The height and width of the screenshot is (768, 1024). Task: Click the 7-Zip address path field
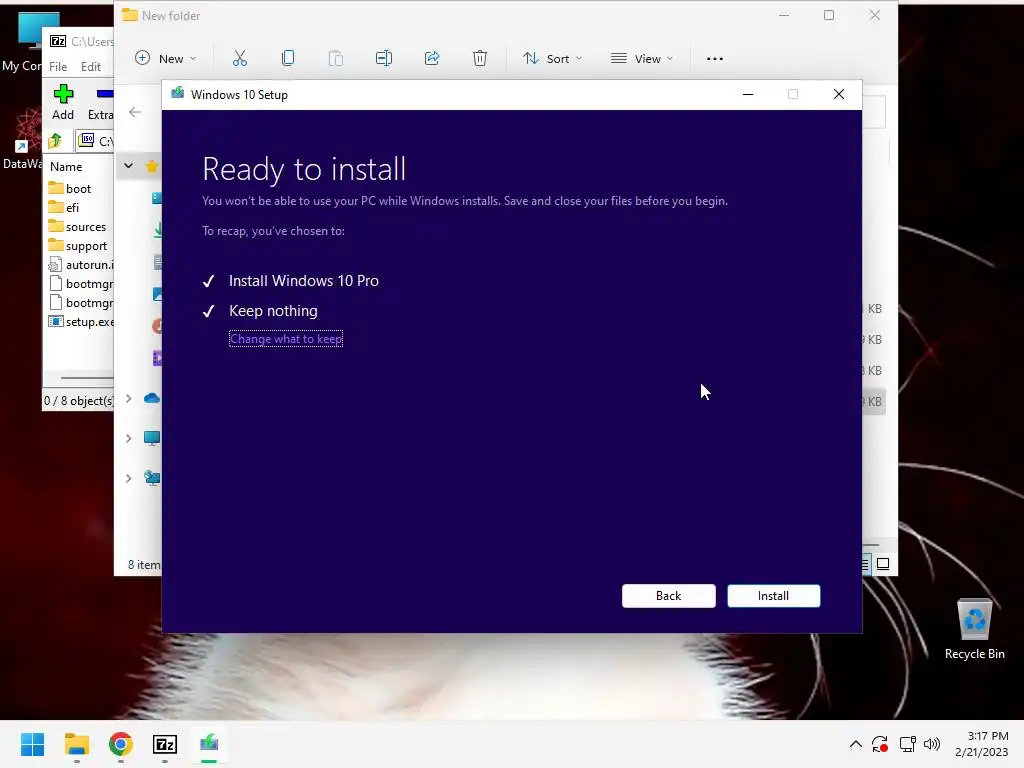[x=95, y=140]
